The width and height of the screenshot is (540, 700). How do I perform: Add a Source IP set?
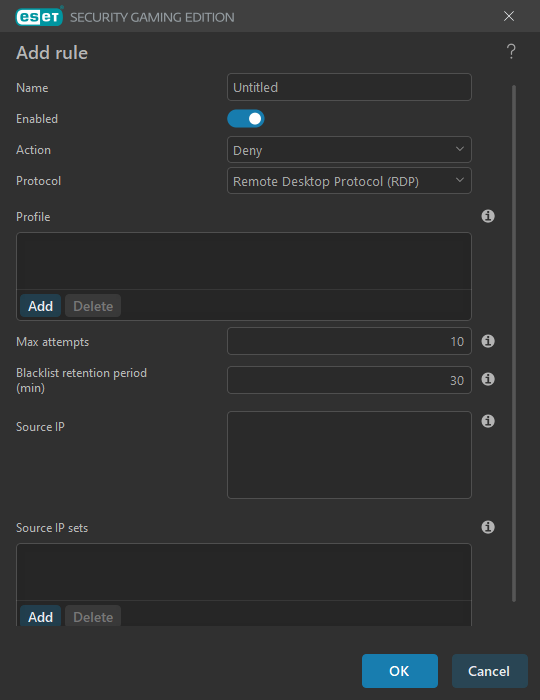click(40, 617)
